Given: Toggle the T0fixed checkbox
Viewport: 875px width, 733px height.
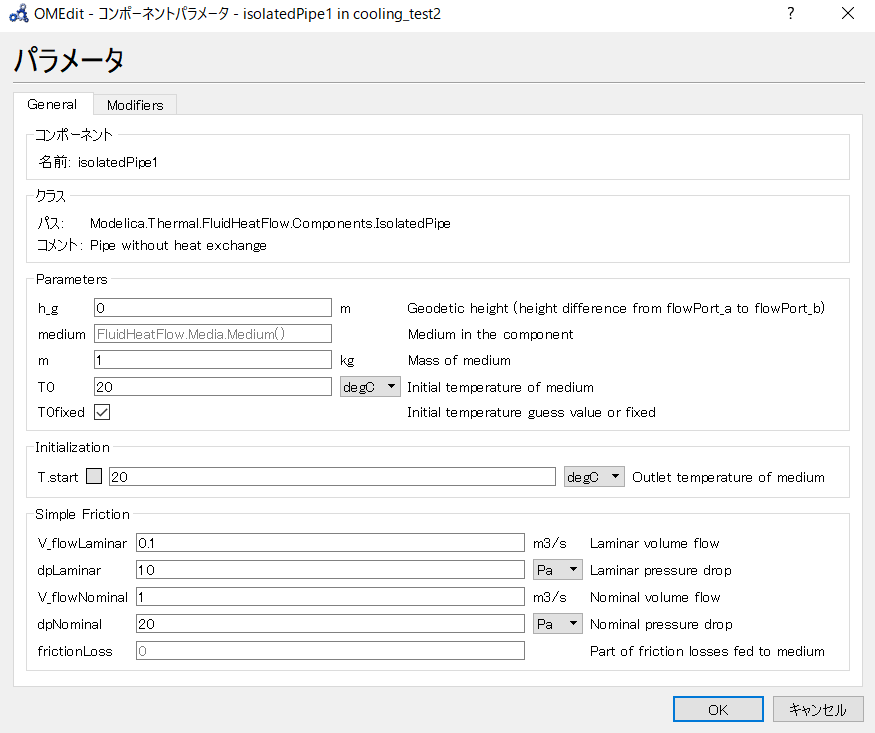Looking at the screenshot, I should 102,412.
